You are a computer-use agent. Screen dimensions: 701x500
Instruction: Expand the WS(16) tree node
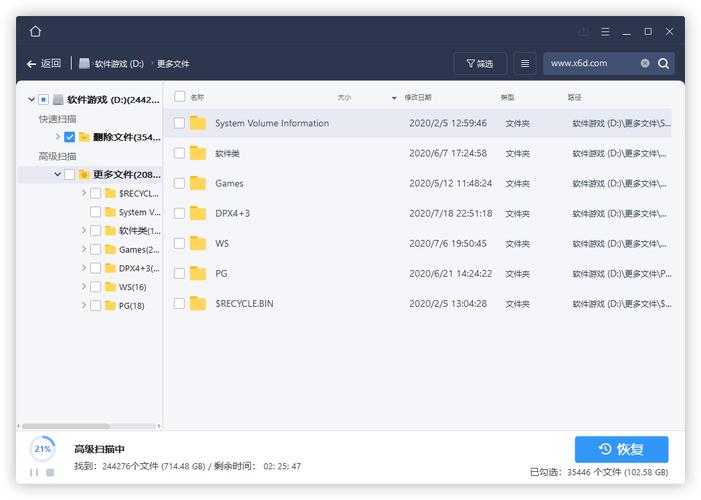pyautogui.click(x=84, y=286)
